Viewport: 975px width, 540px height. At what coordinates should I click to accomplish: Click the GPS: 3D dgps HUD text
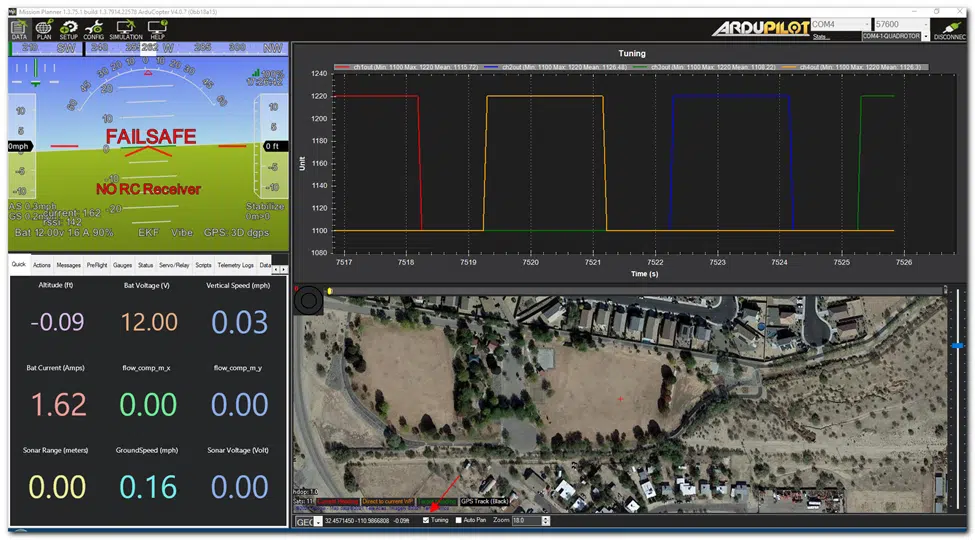(x=236, y=233)
